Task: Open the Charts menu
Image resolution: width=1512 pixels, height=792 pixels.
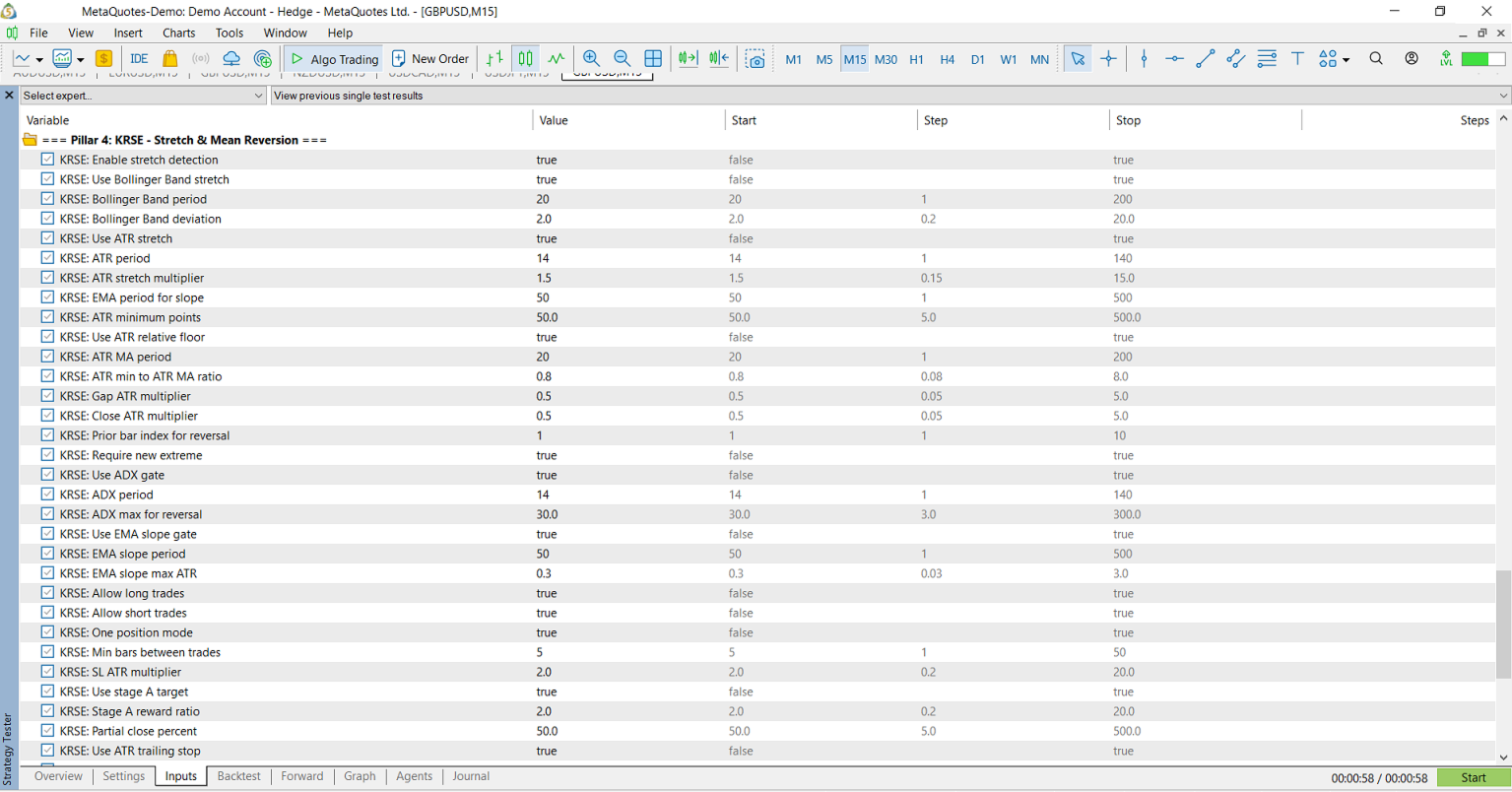Action: 178,33
